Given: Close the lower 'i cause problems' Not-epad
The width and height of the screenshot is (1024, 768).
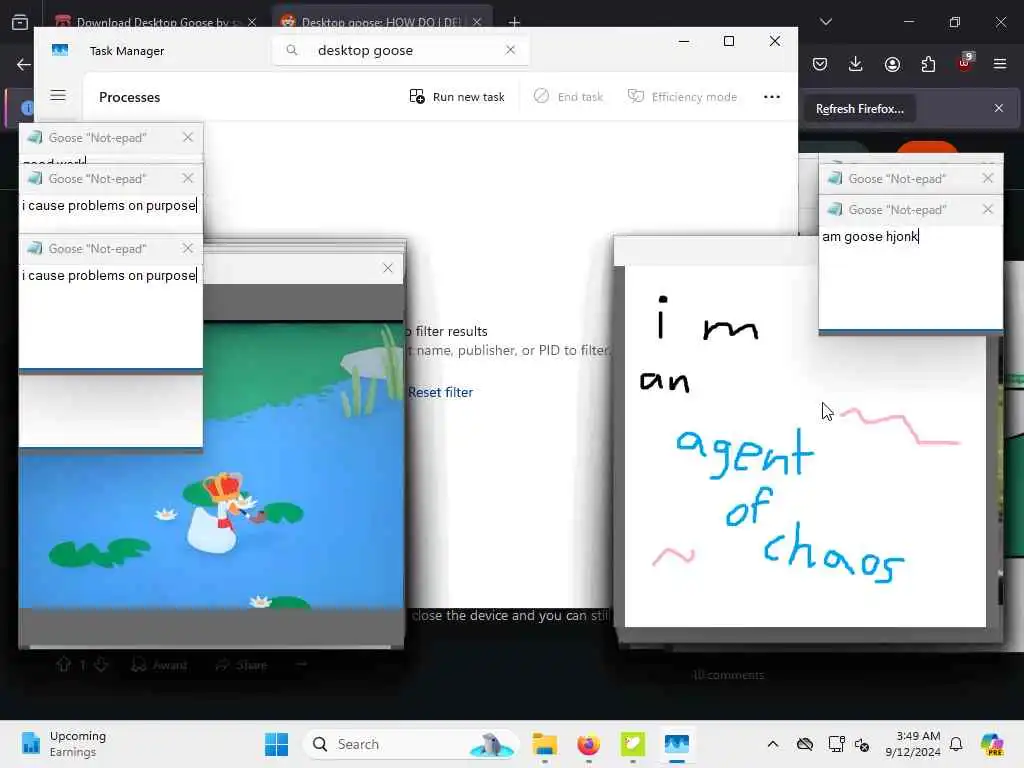Looking at the screenshot, I should [188, 248].
